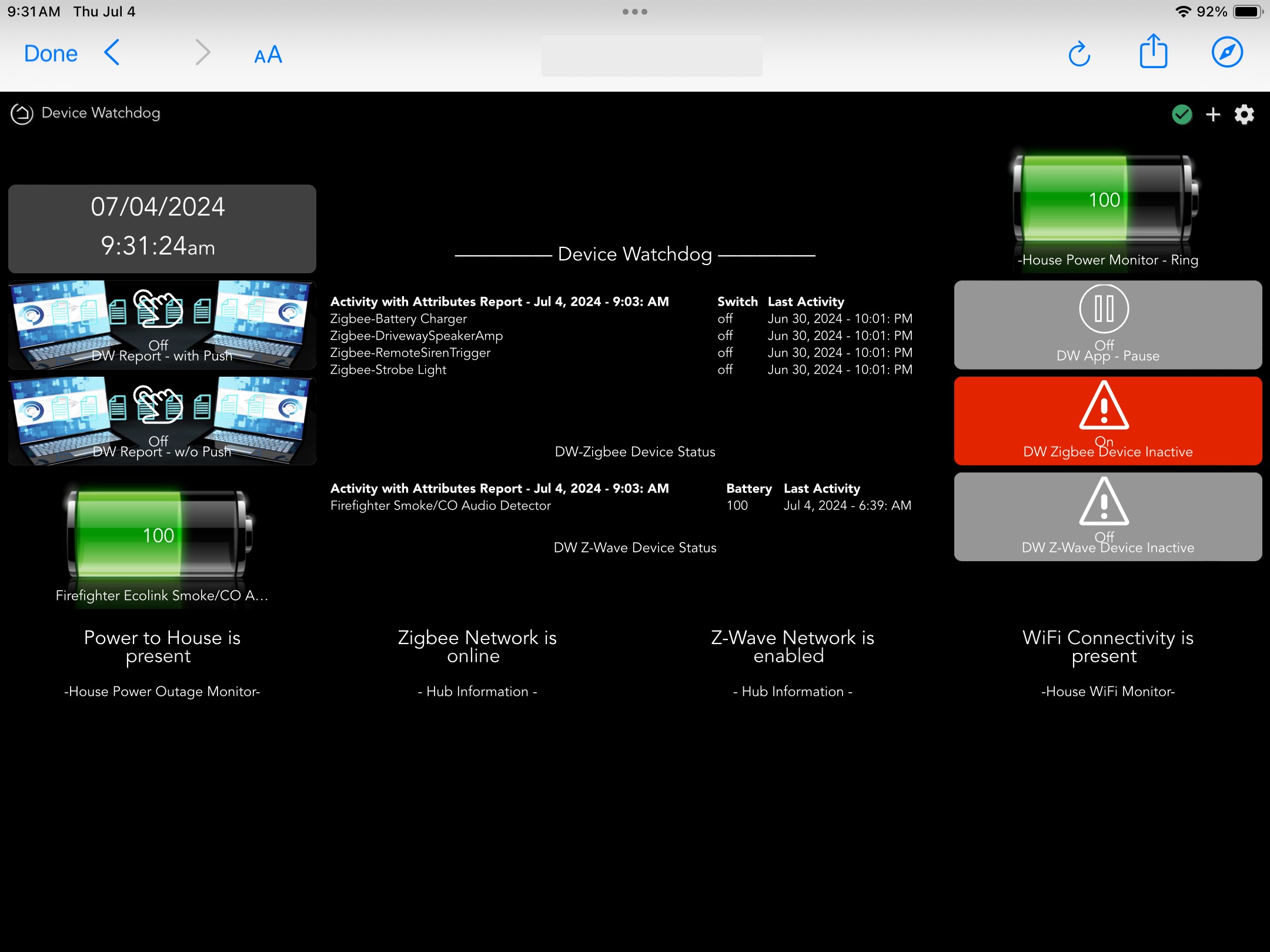Toggle DW Zigbee Device Inactive red tile
This screenshot has height=952, width=1270.
pos(1108,421)
